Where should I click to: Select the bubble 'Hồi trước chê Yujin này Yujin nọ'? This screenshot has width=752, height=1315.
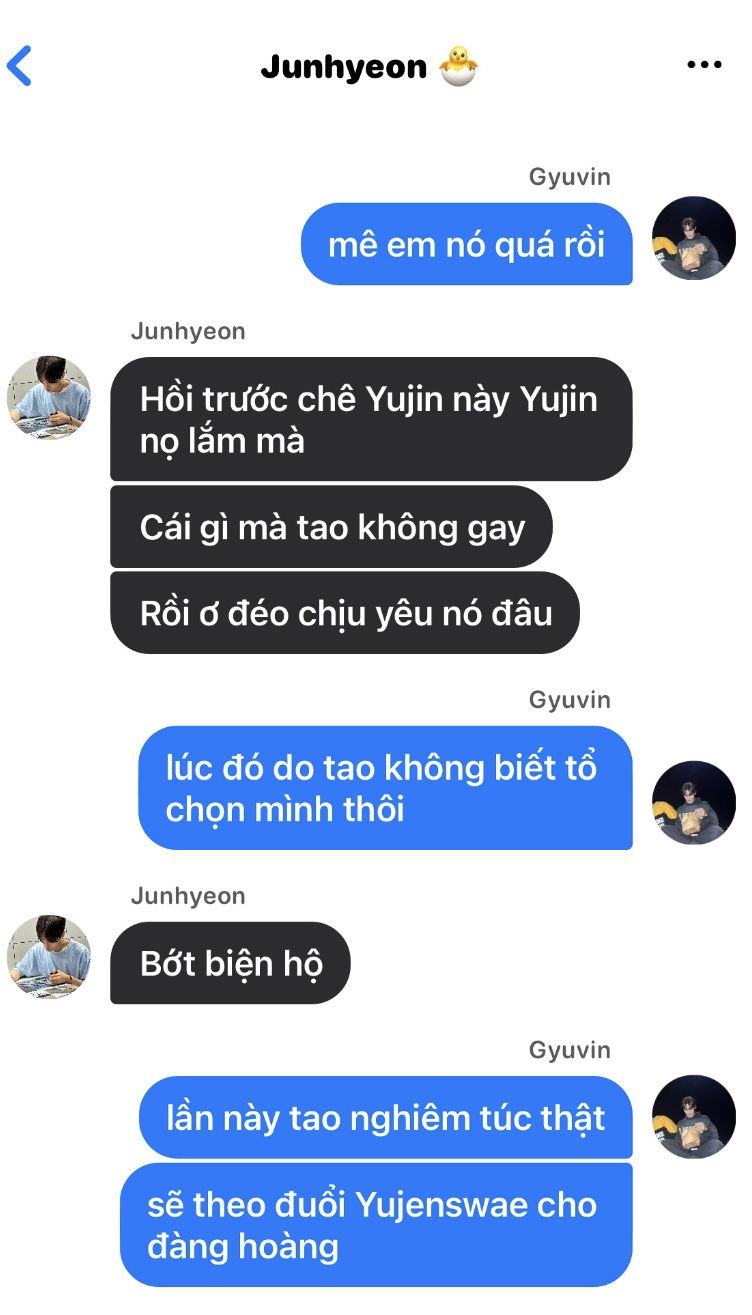pos(371,419)
